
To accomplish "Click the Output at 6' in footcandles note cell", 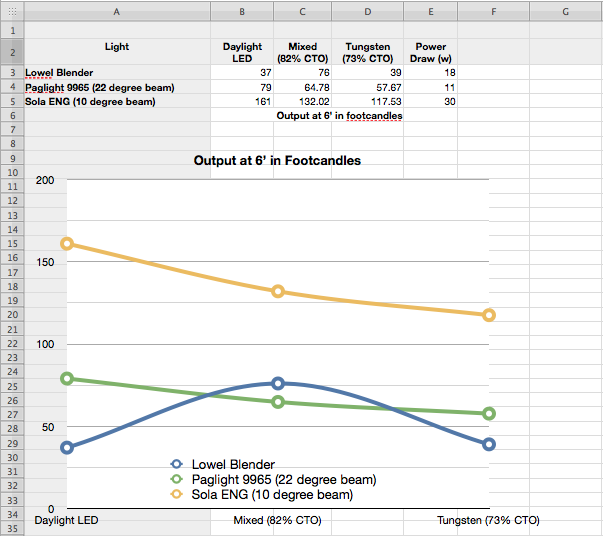I will pos(339,115).
